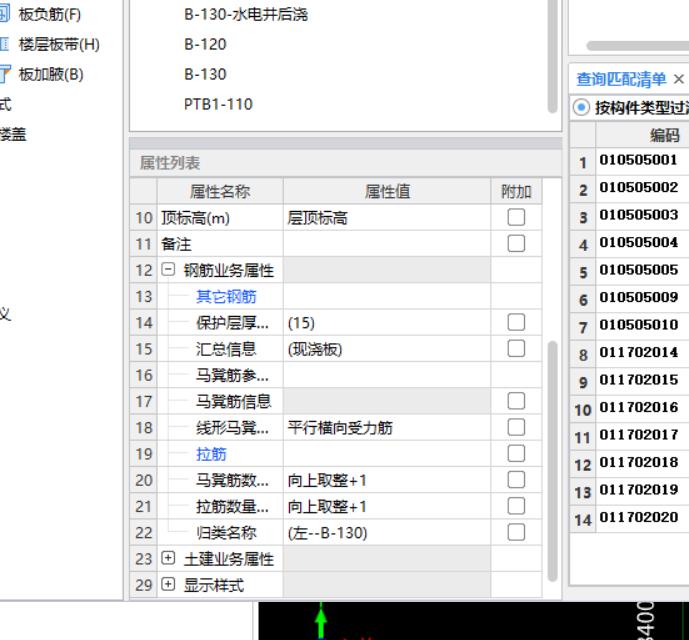This screenshot has width=689, height=640.
Task: Click 马凳筋参数 value cell
Action: (387, 375)
